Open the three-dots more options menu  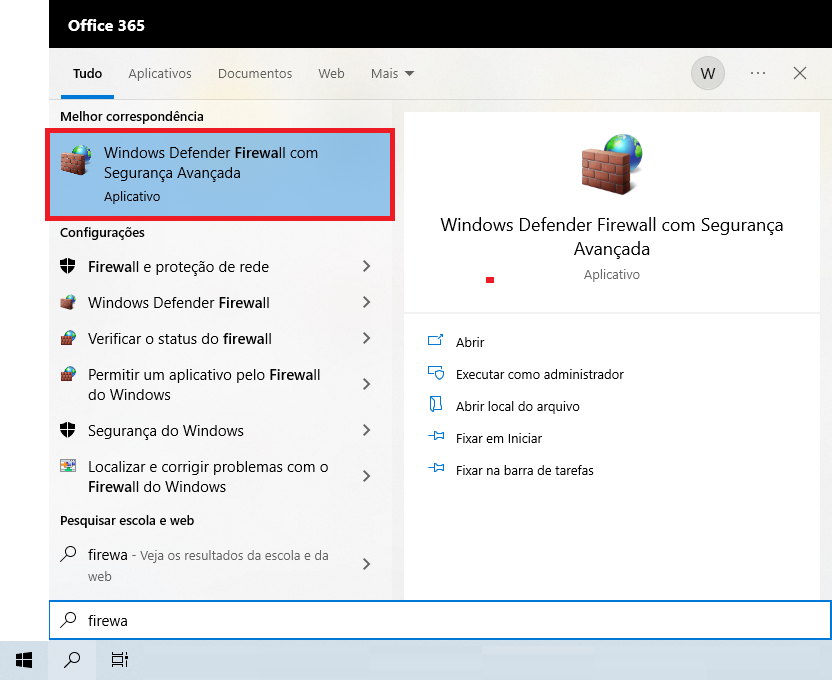coord(757,73)
